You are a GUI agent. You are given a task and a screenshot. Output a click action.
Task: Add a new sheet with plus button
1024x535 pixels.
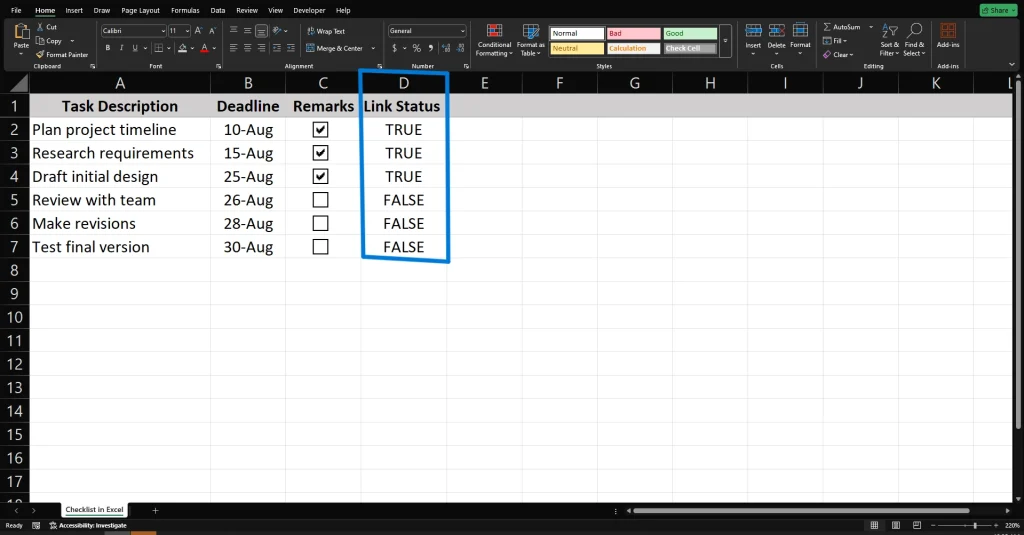click(x=155, y=510)
